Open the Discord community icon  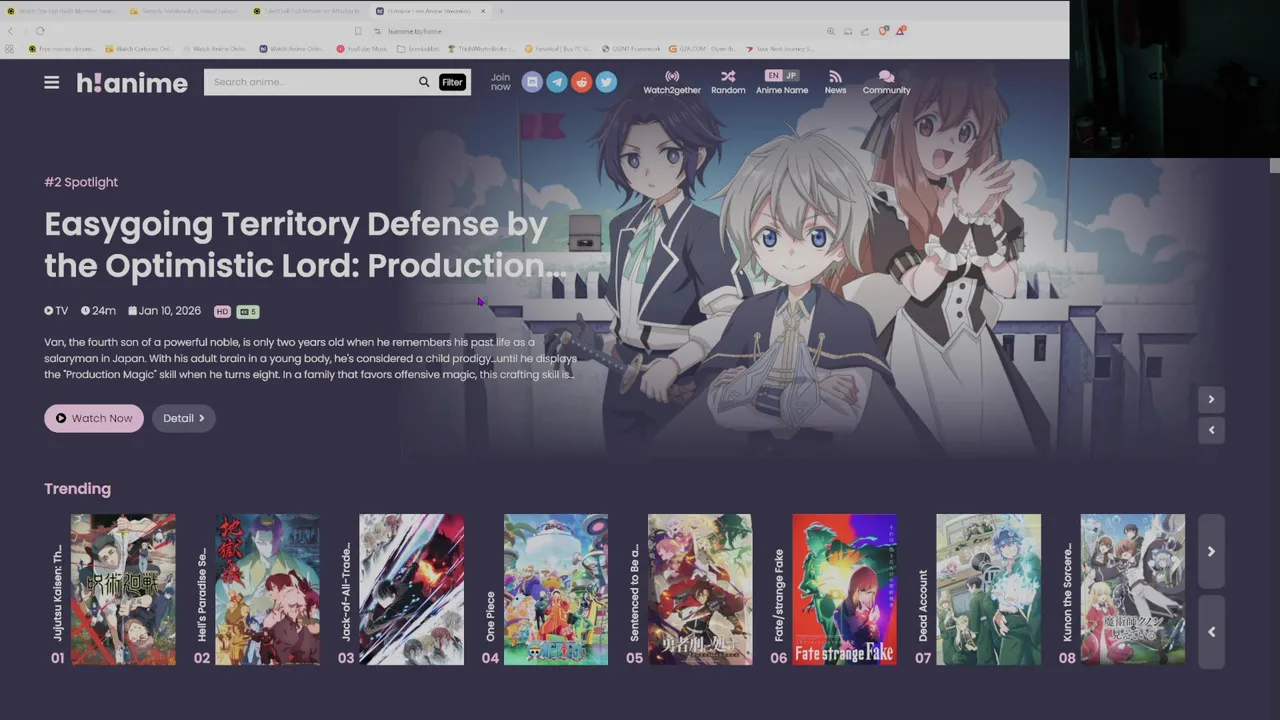point(532,82)
